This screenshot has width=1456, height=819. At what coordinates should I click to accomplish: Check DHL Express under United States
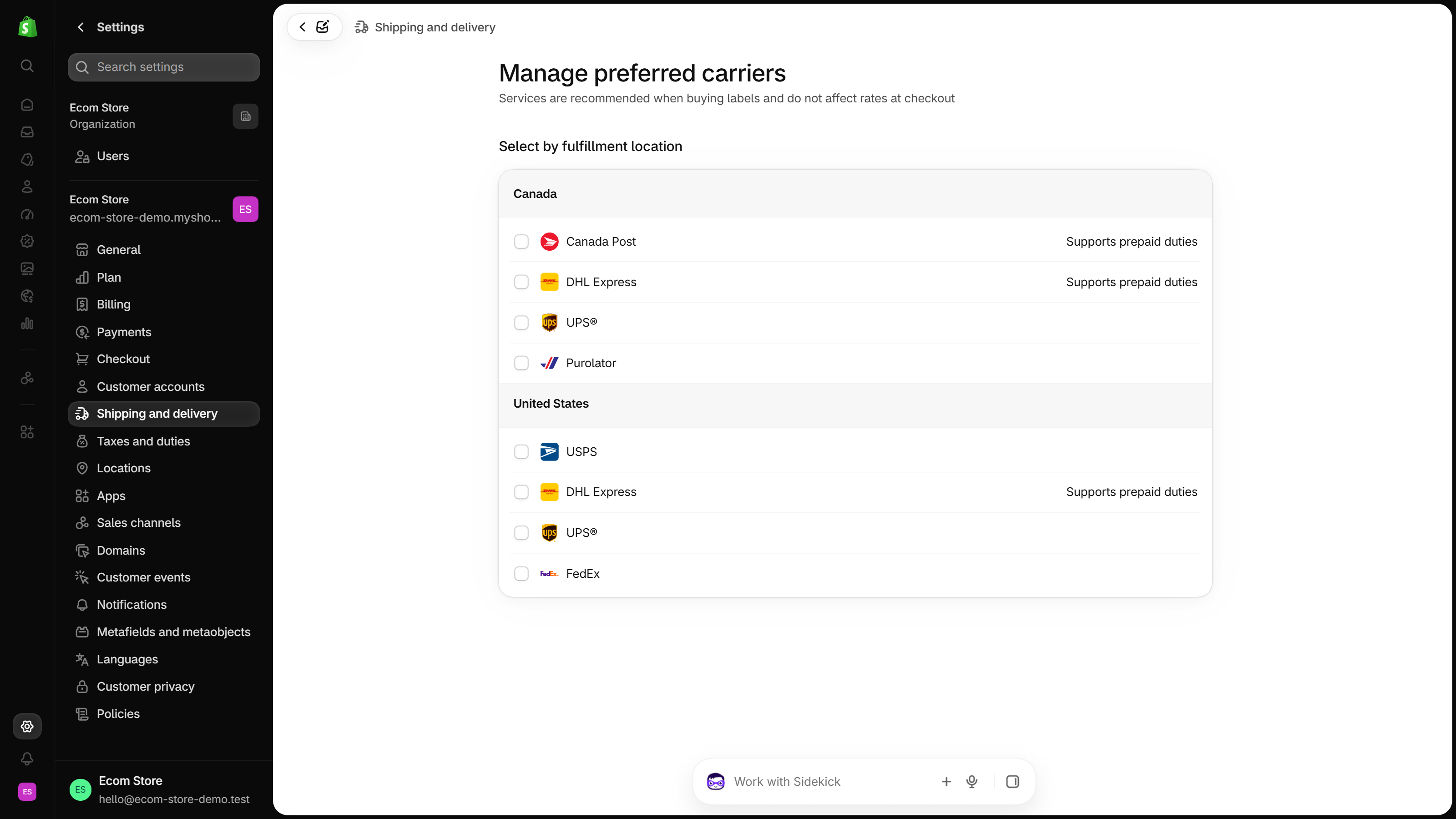point(521,492)
